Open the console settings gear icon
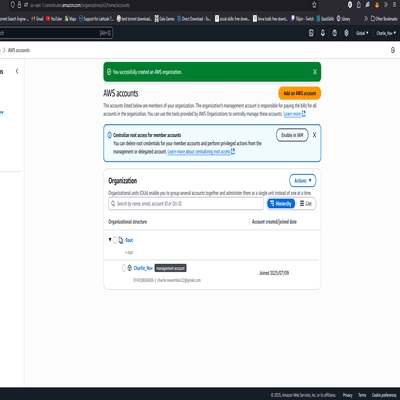The height and width of the screenshot is (400, 400). tap(346, 33)
